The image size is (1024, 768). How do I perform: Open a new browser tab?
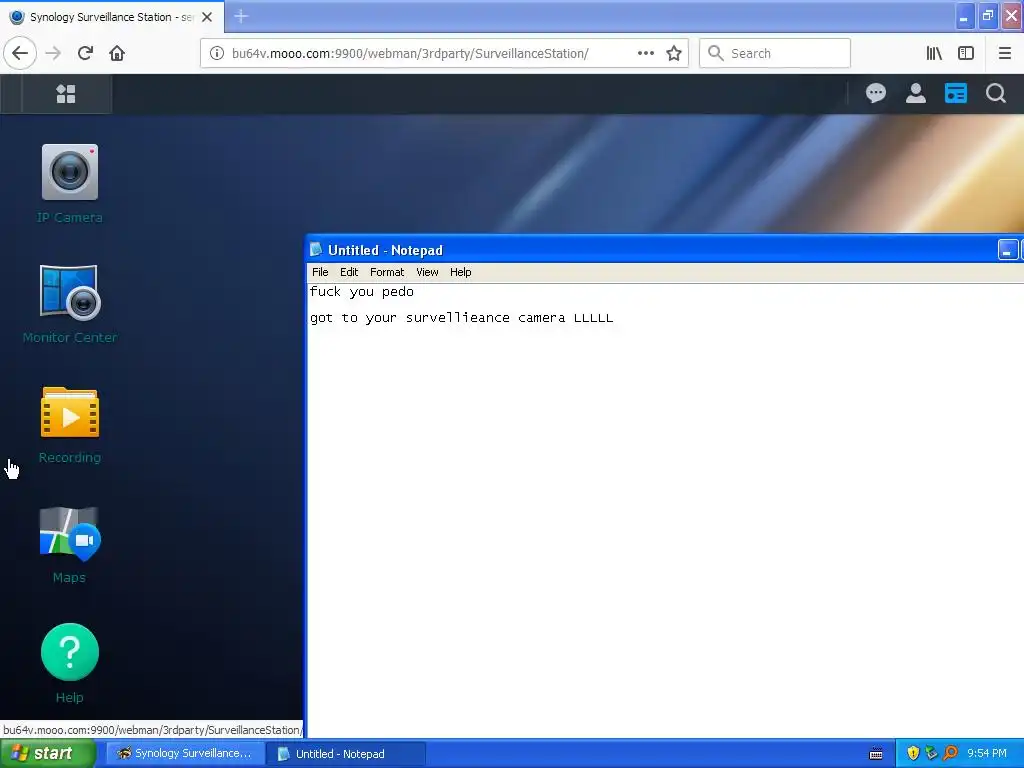(241, 16)
